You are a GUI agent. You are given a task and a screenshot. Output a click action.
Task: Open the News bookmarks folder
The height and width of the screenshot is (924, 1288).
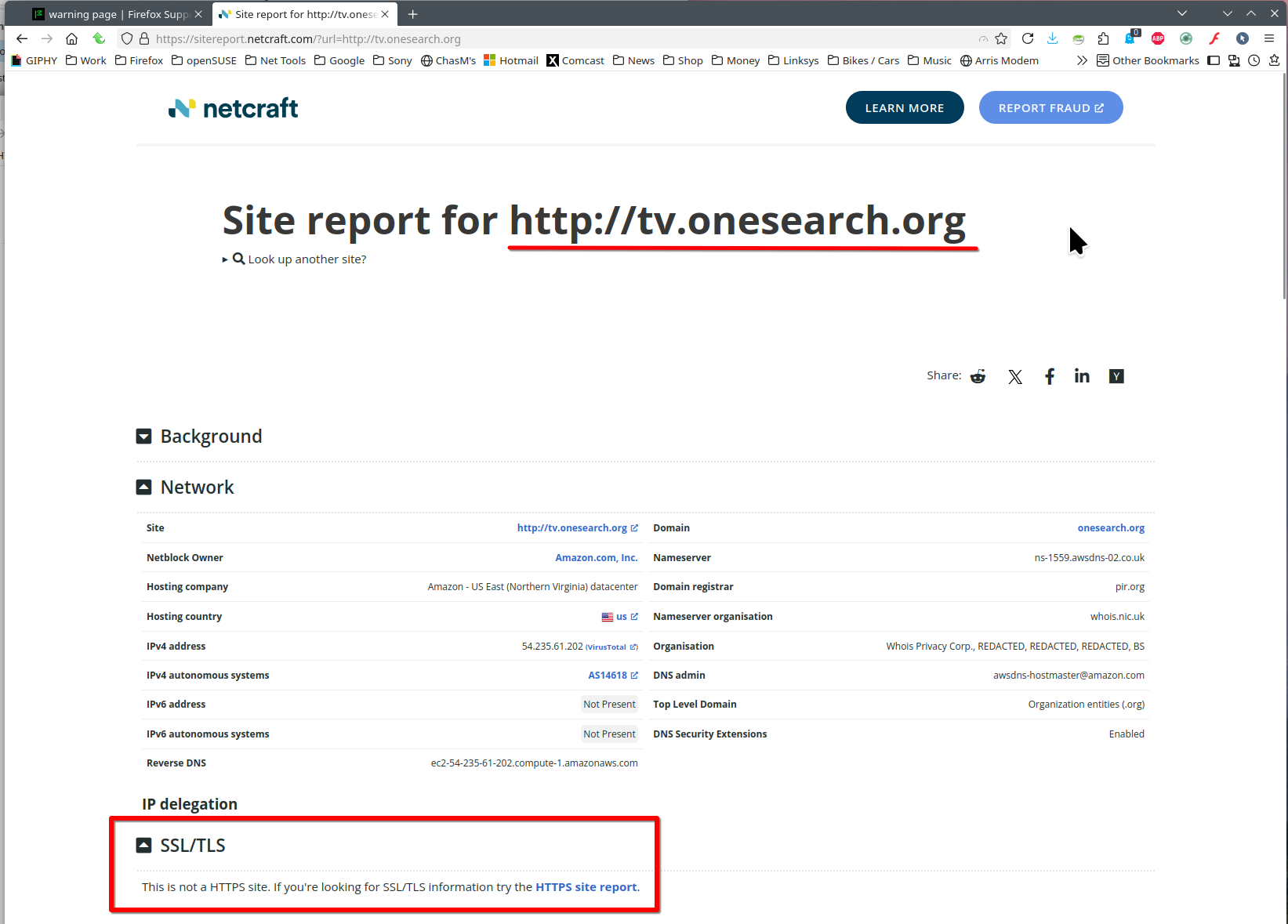click(x=633, y=60)
